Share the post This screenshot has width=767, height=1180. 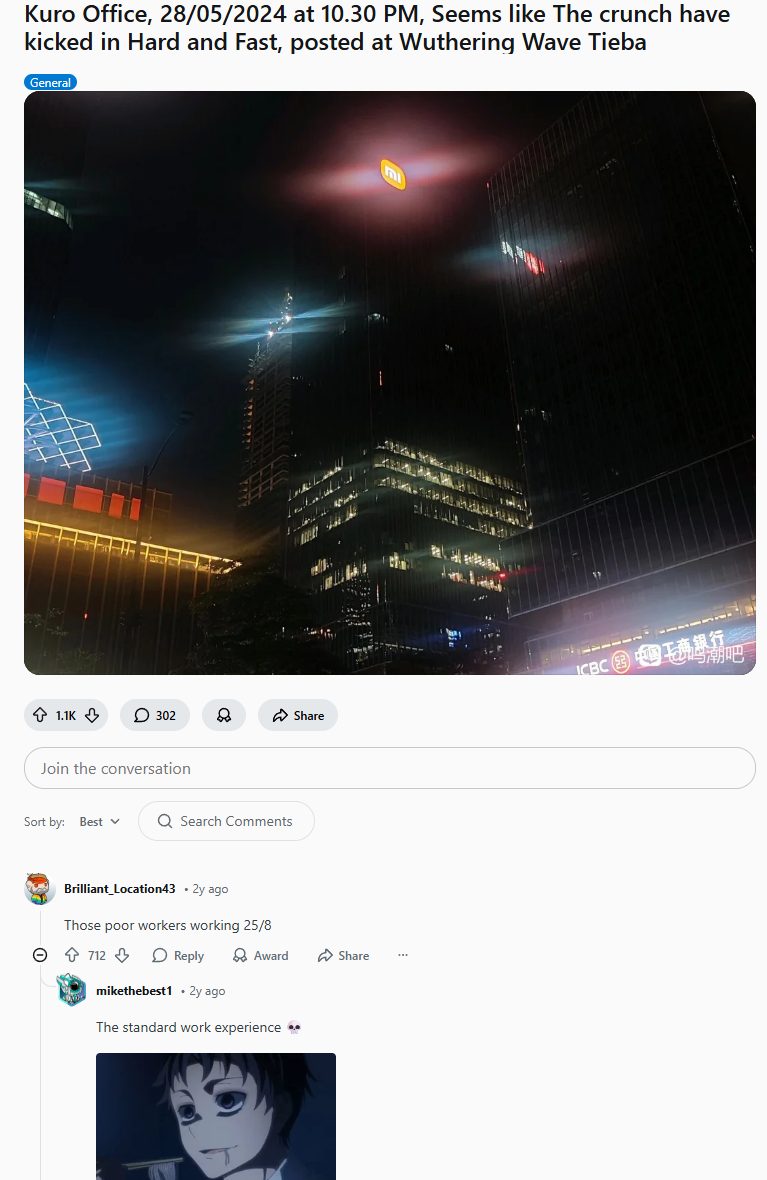click(298, 715)
